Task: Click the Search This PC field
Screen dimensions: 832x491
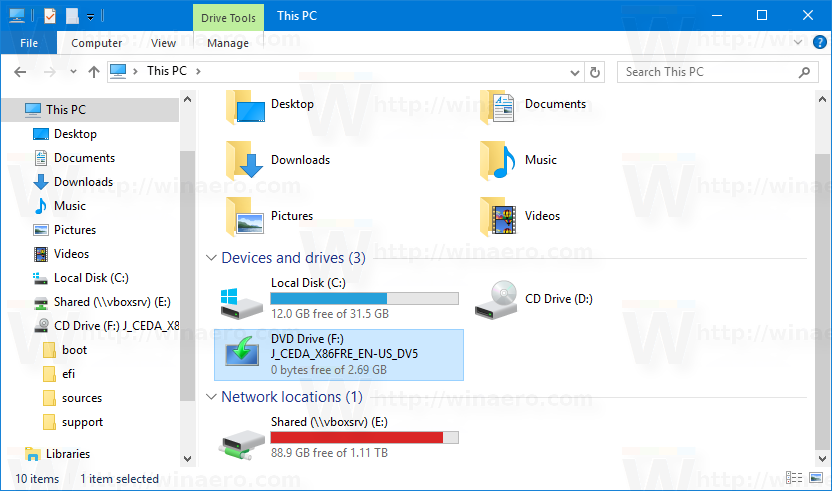Action: [717, 72]
